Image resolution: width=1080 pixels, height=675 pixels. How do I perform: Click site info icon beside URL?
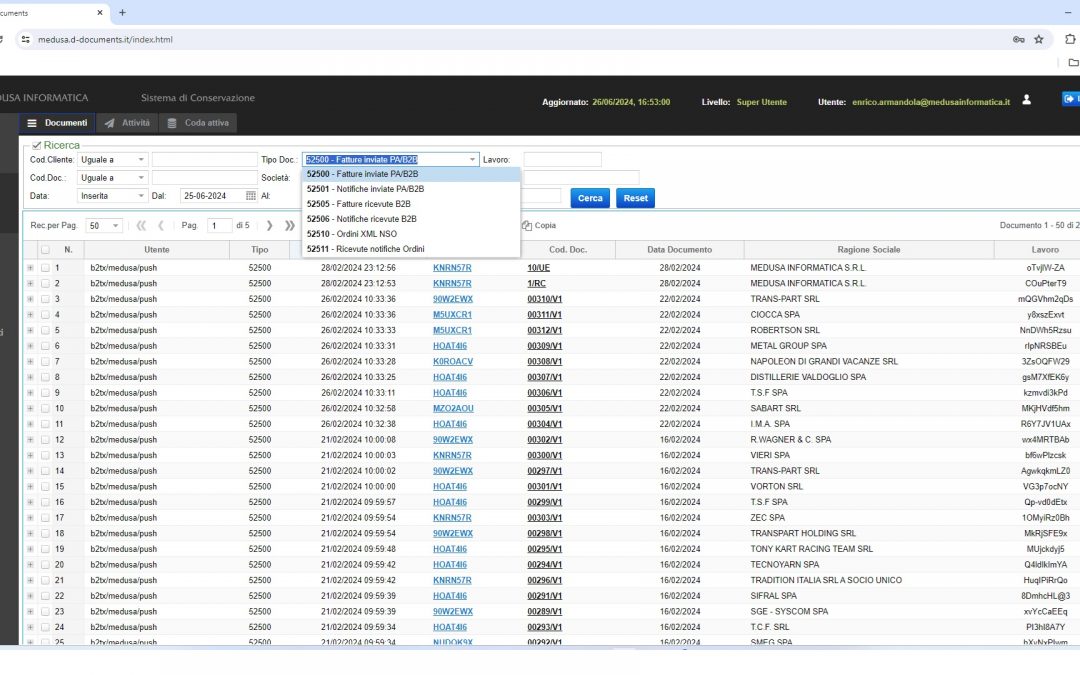(x=25, y=39)
